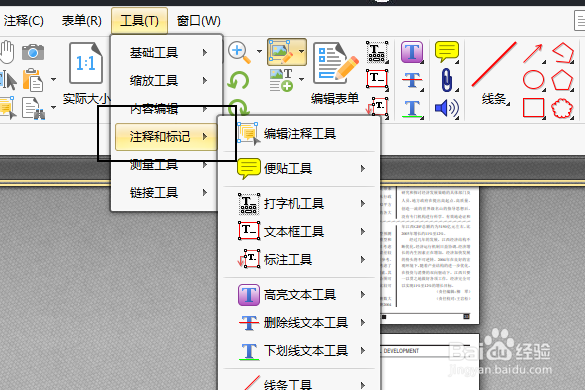
Task: Choose 编辑注释工具 from submenu
Action: click(x=299, y=134)
